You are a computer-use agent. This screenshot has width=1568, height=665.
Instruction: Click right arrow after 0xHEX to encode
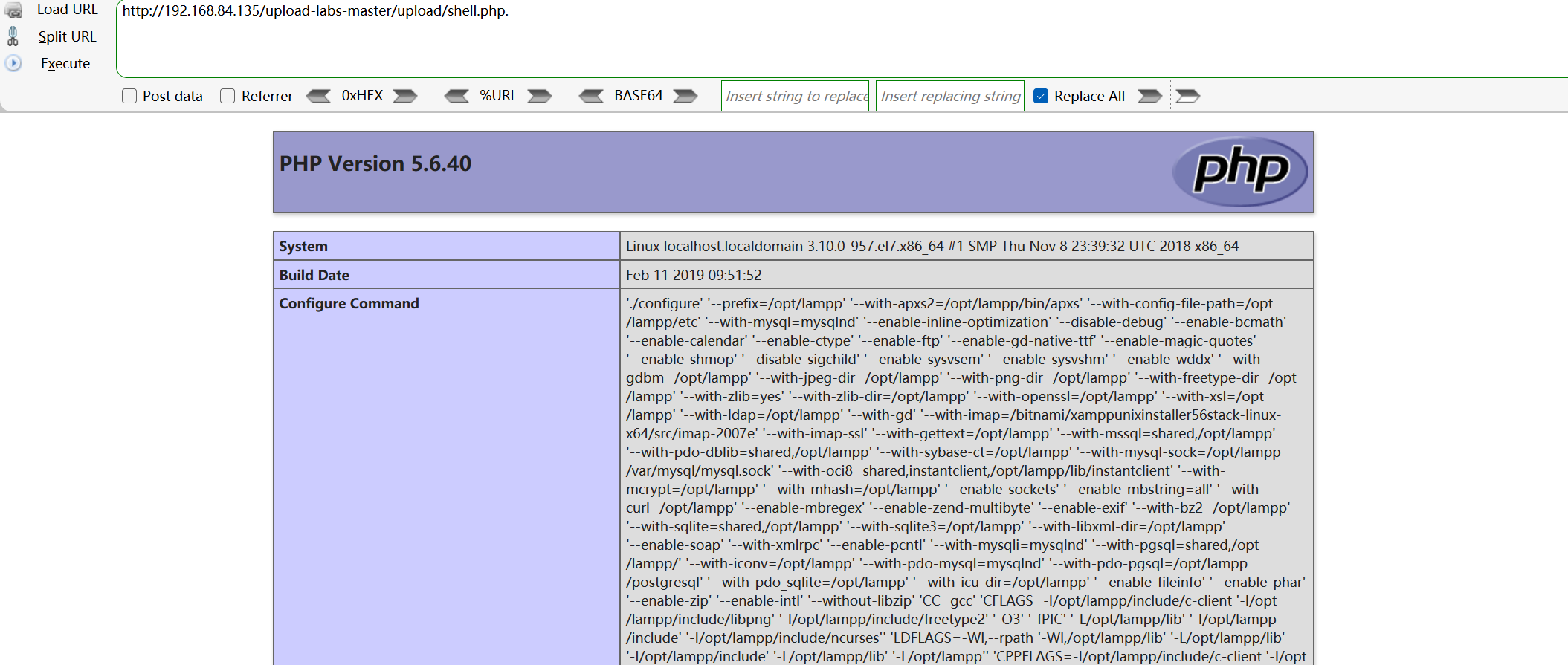pyautogui.click(x=405, y=96)
